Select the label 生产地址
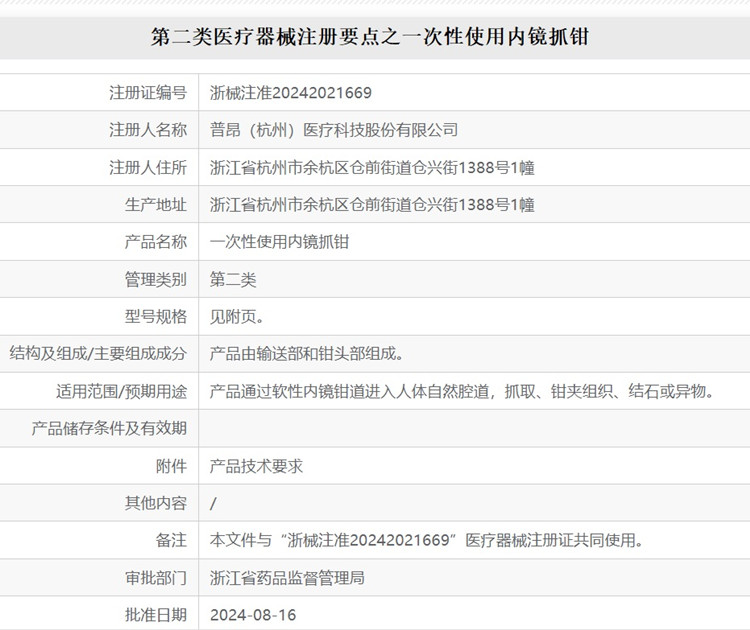 (155, 205)
